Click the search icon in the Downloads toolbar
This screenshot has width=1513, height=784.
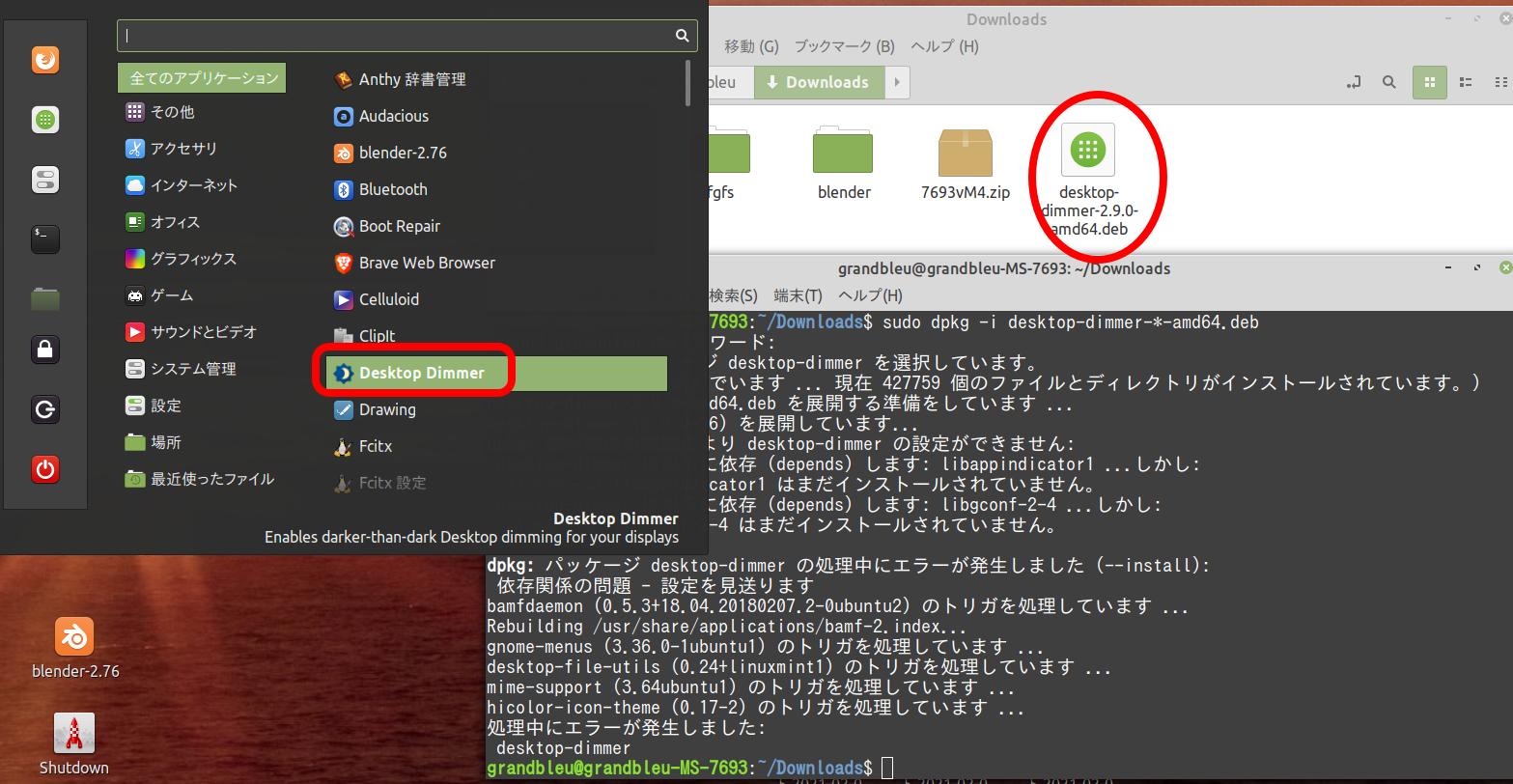[1388, 82]
